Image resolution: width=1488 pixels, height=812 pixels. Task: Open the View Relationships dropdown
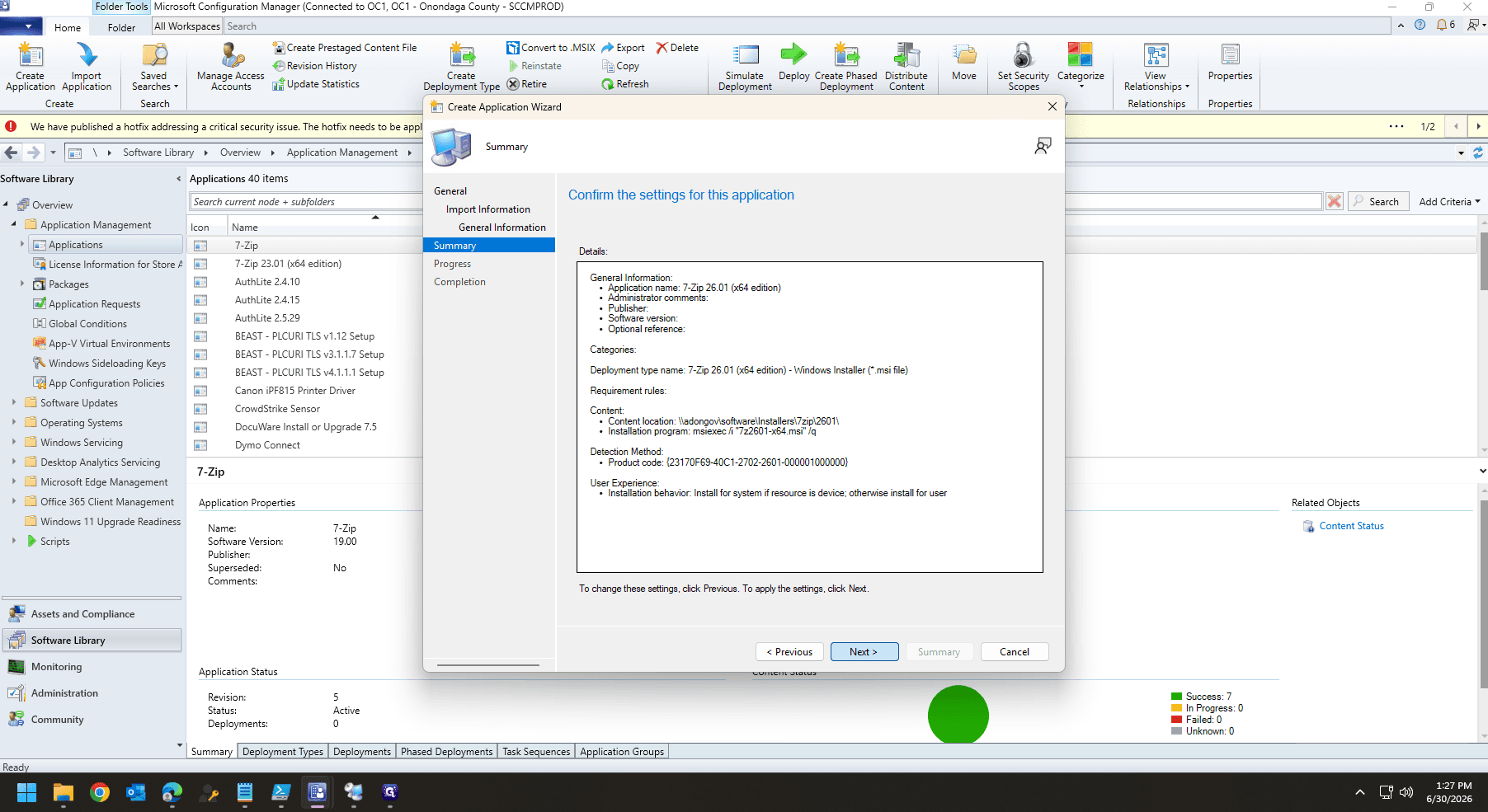(x=1156, y=66)
